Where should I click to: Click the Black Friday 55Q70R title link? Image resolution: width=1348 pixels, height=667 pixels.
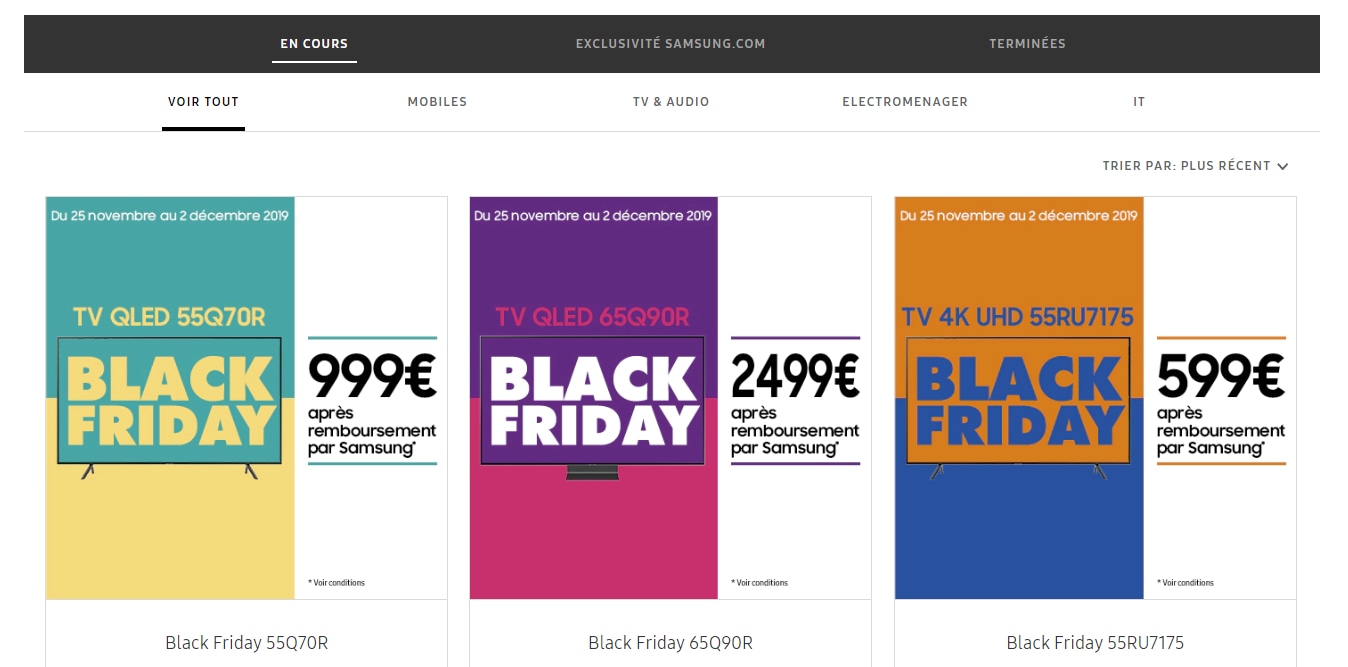pos(246,643)
